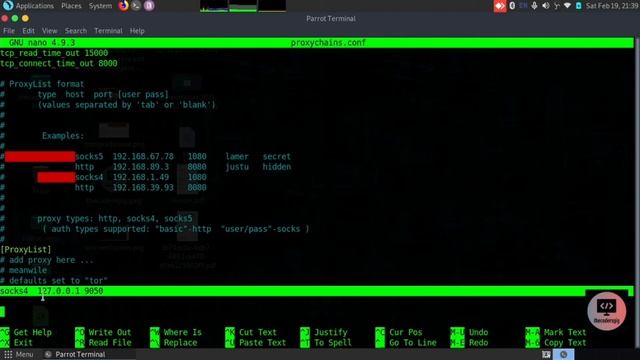Click the Justify shortcut label

331,332
